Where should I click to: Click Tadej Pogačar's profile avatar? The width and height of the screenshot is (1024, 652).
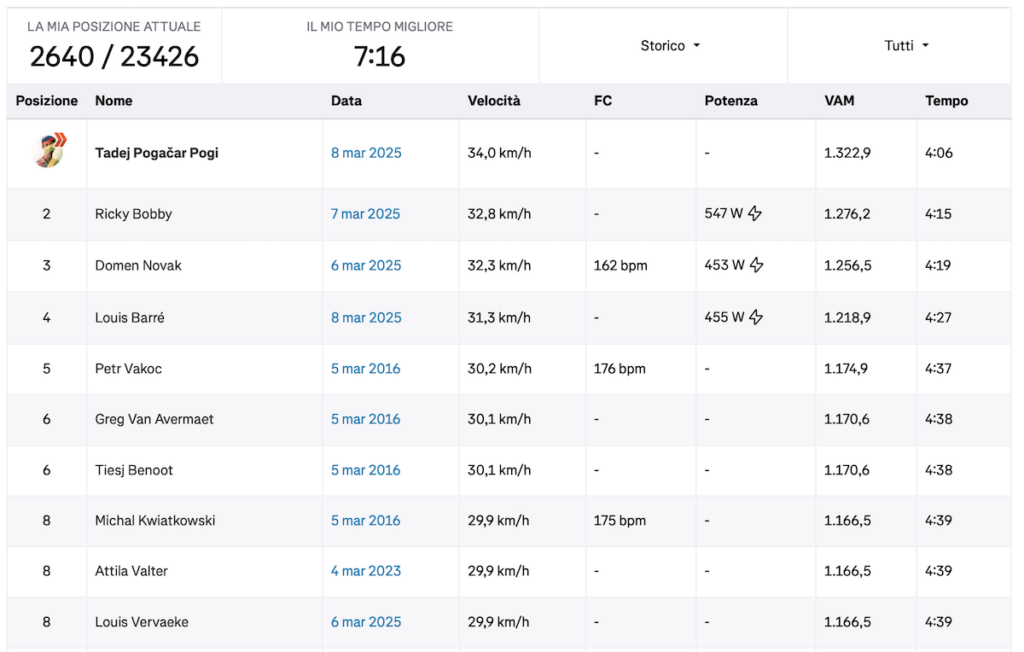coord(47,152)
